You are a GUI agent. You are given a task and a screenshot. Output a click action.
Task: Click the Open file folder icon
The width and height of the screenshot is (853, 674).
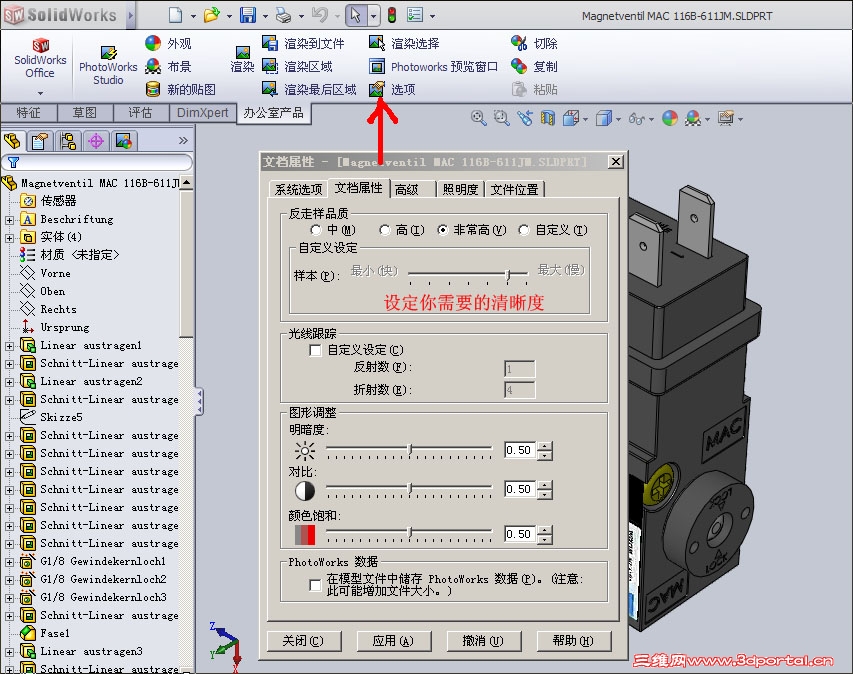(212, 15)
